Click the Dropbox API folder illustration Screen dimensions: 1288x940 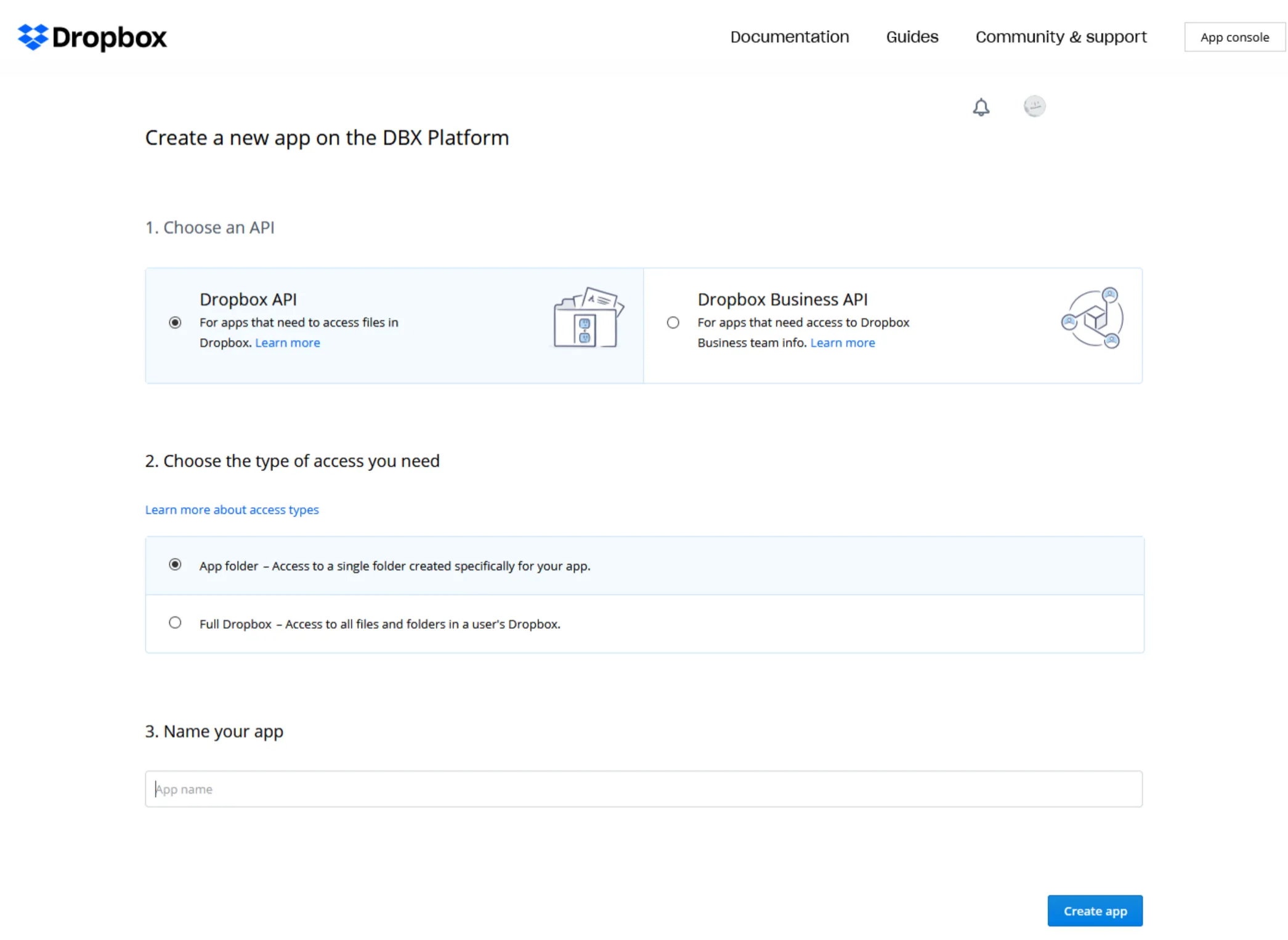(588, 318)
